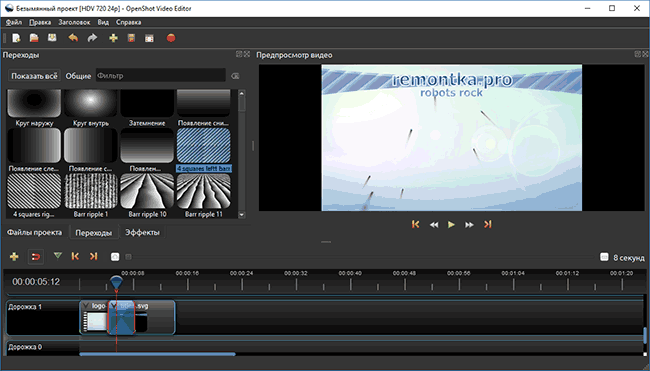The width and height of the screenshot is (650, 371).
Task: Open the choose profile toolbar icon
Action: [x=131, y=38]
